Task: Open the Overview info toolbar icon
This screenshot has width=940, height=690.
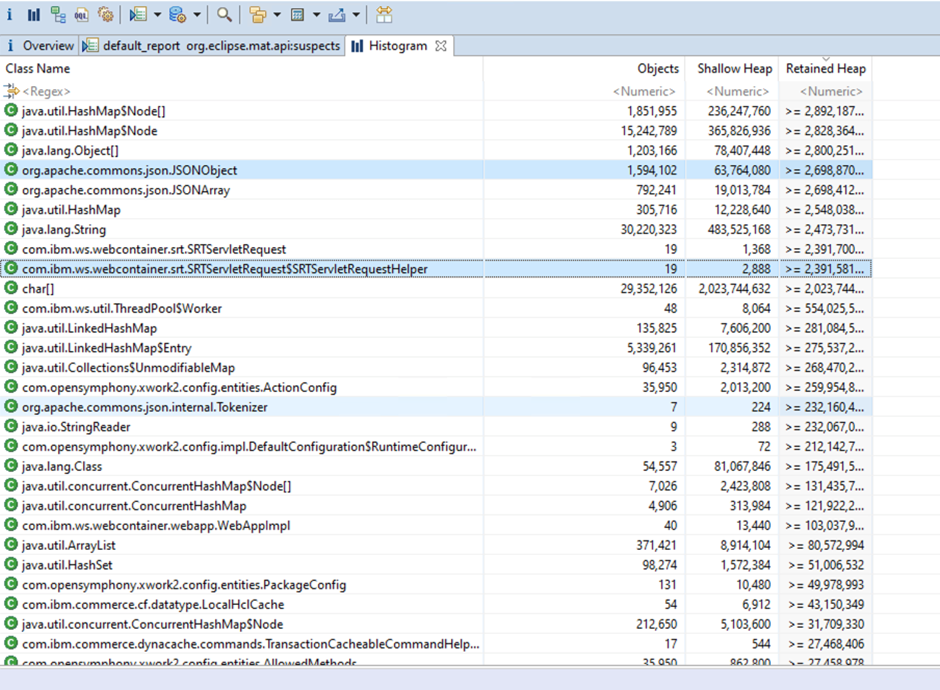Action: 10,15
